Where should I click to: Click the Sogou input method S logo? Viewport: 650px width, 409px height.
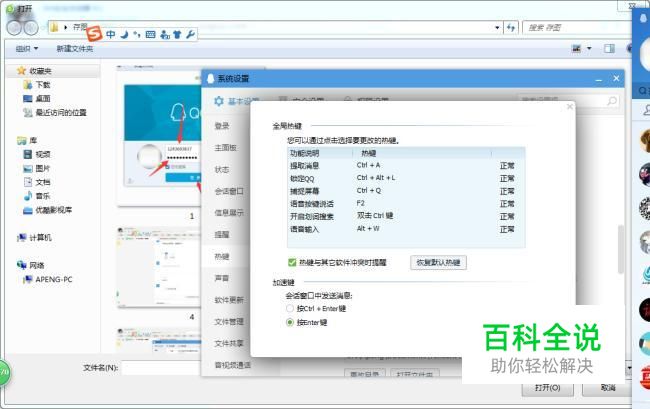pyautogui.click(x=94, y=34)
